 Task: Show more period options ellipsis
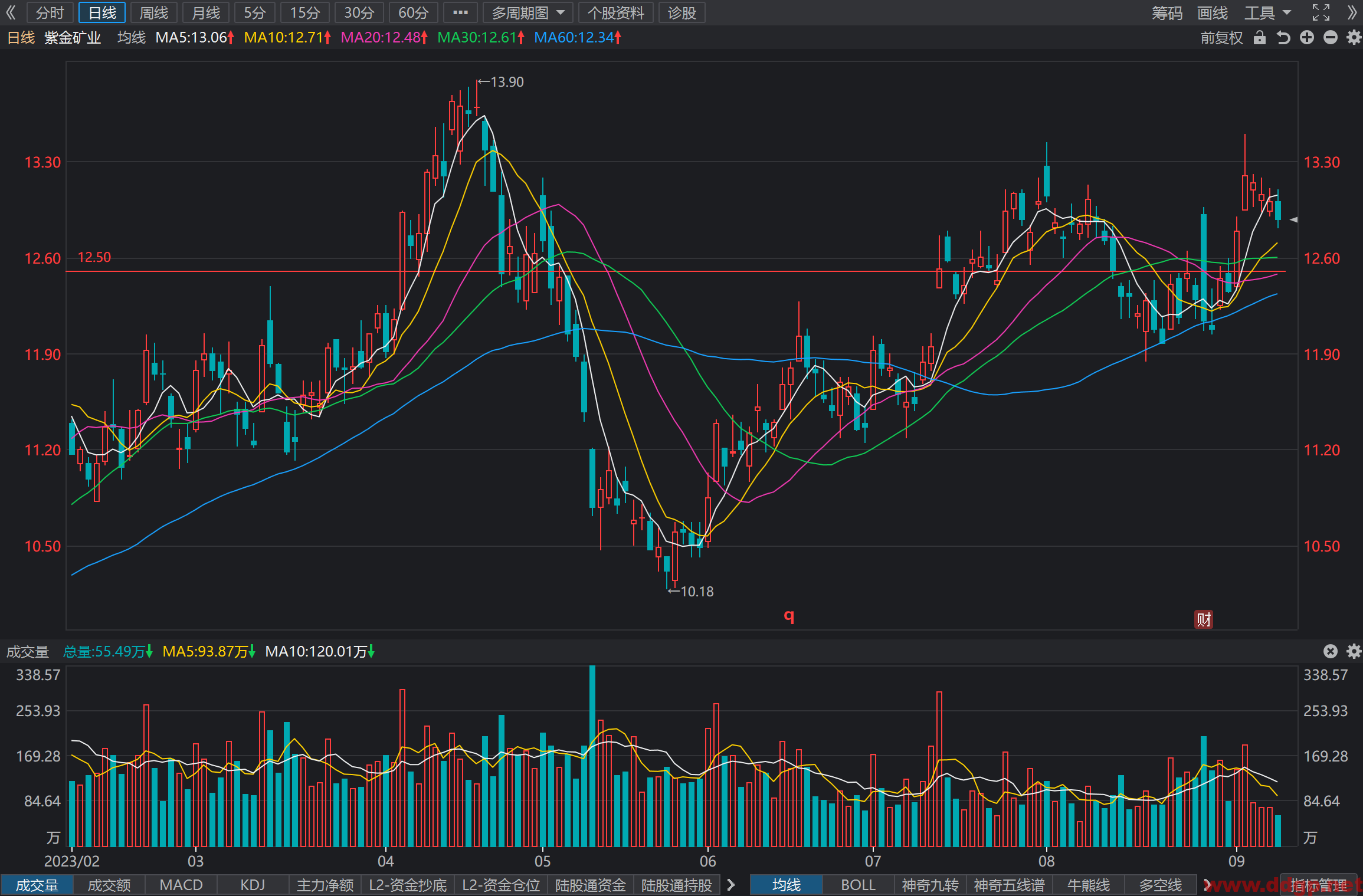(460, 12)
